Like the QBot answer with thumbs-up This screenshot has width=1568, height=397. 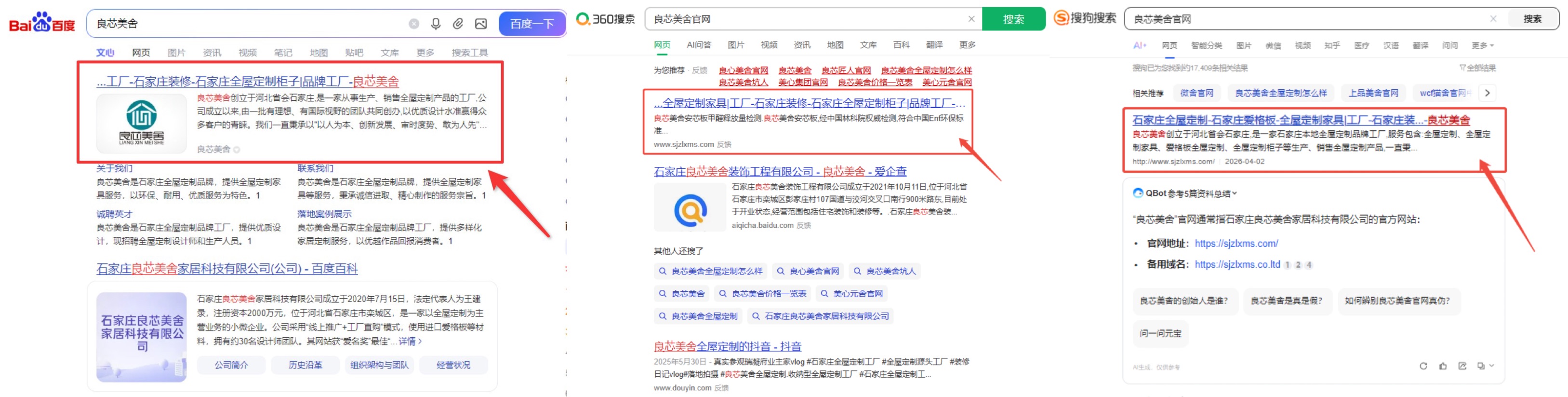[x=1443, y=366]
